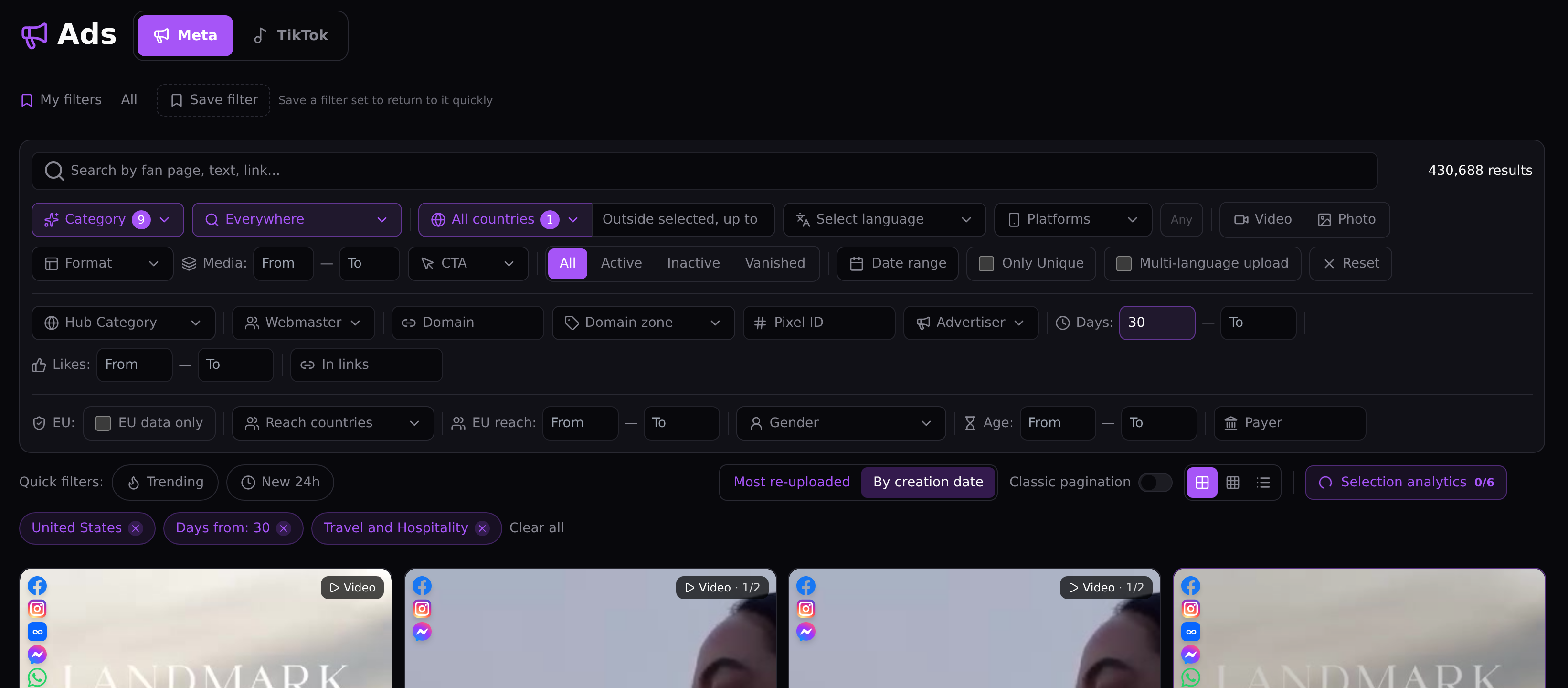1568x688 pixels.
Task: Open the Hub Category dropdown
Action: pos(123,322)
